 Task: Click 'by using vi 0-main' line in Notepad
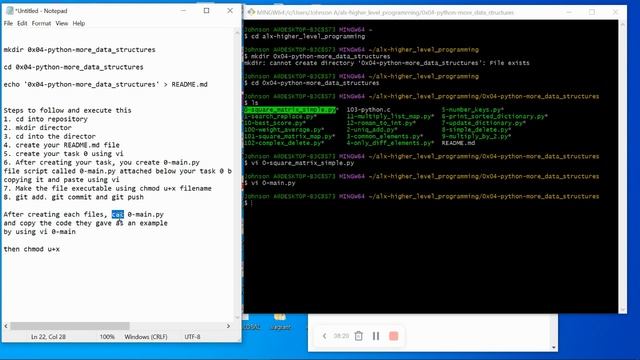(x=40, y=232)
